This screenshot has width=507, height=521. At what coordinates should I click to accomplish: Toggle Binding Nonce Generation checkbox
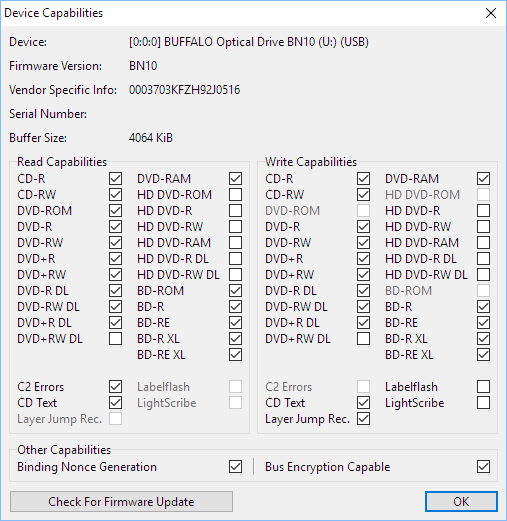[235, 467]
